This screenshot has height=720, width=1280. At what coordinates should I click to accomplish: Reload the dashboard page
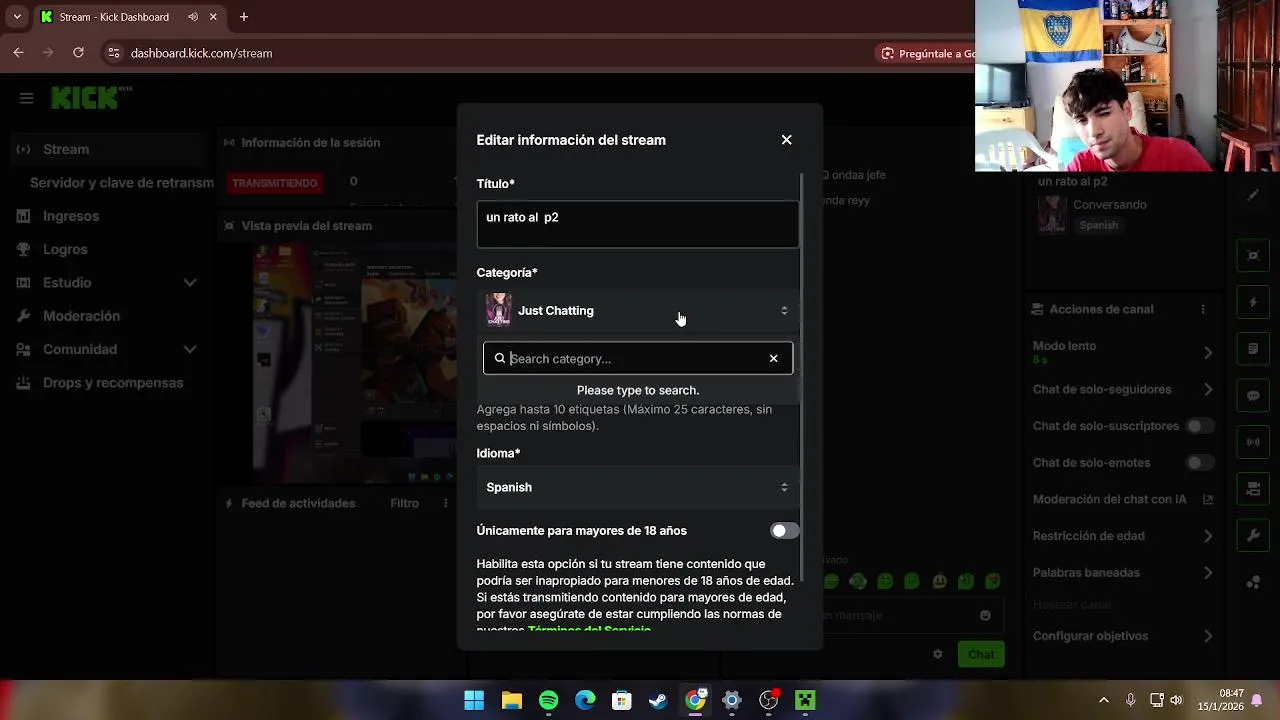(x=79, y=53)
